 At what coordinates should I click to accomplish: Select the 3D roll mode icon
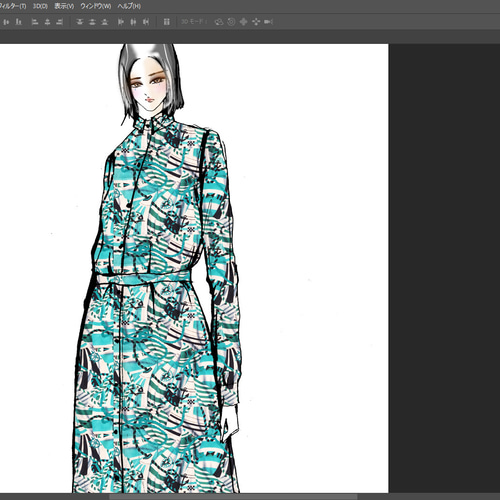(231, 22)
